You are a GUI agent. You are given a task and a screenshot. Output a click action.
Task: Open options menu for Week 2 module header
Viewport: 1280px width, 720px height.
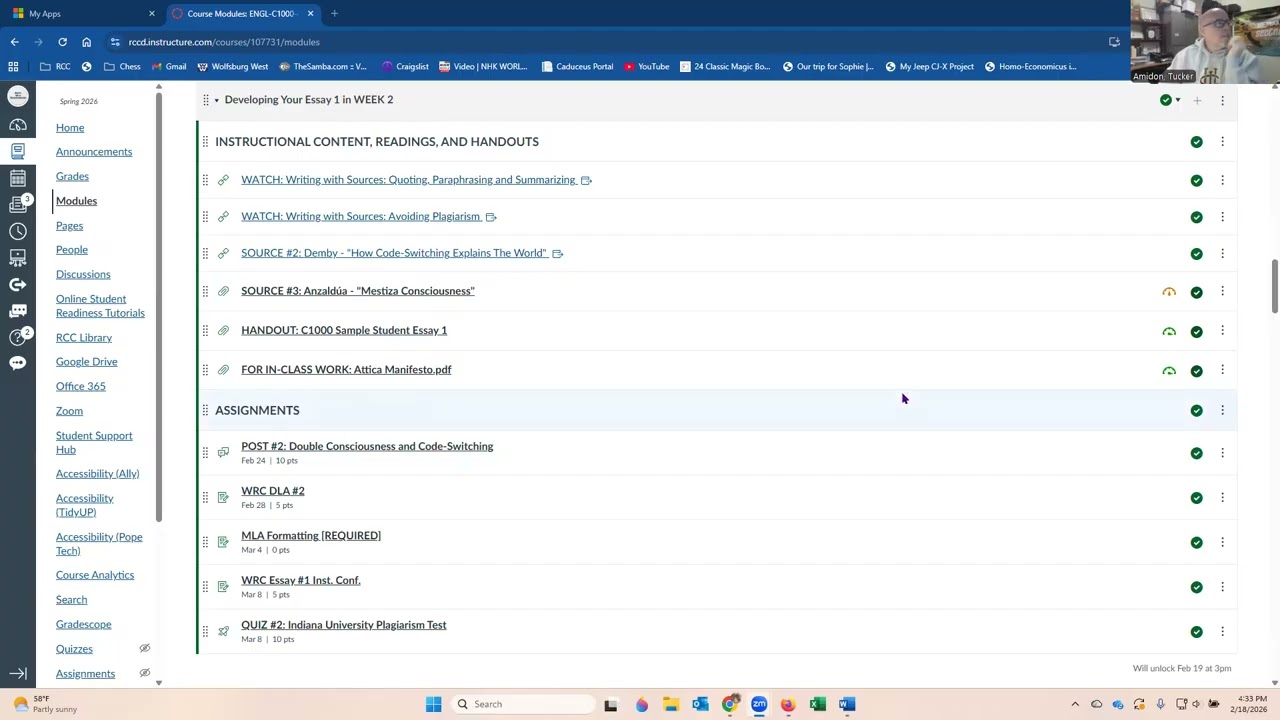[x=1222, y=100]
